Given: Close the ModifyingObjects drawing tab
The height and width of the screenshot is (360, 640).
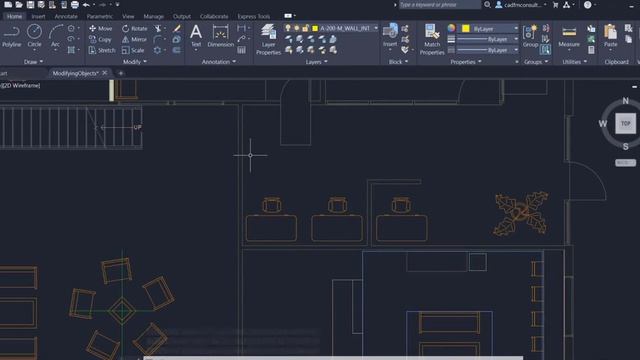Looking at the screenshot, I should [x=105, y=73].
